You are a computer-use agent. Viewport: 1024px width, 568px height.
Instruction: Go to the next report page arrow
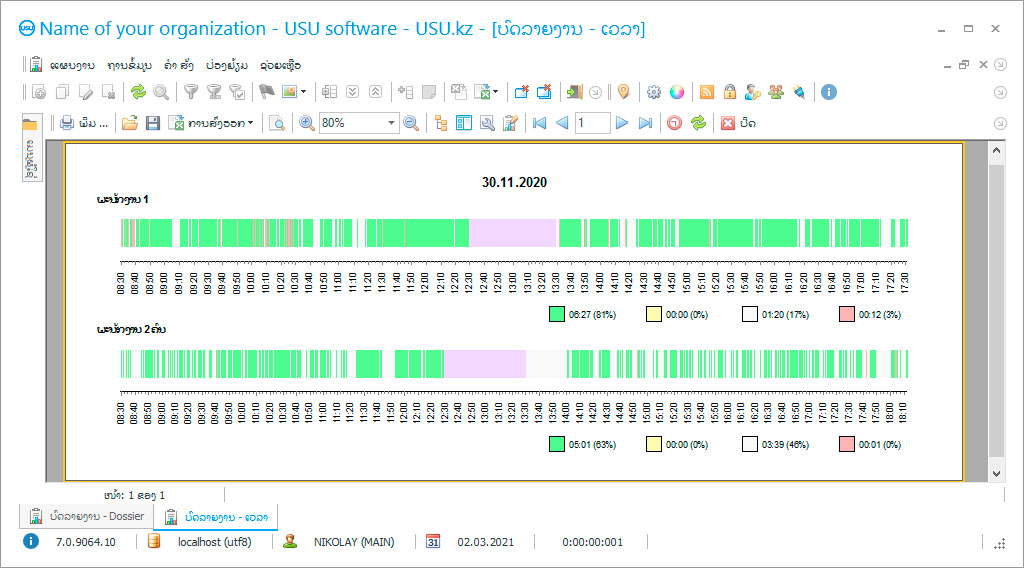coord(621,123)
